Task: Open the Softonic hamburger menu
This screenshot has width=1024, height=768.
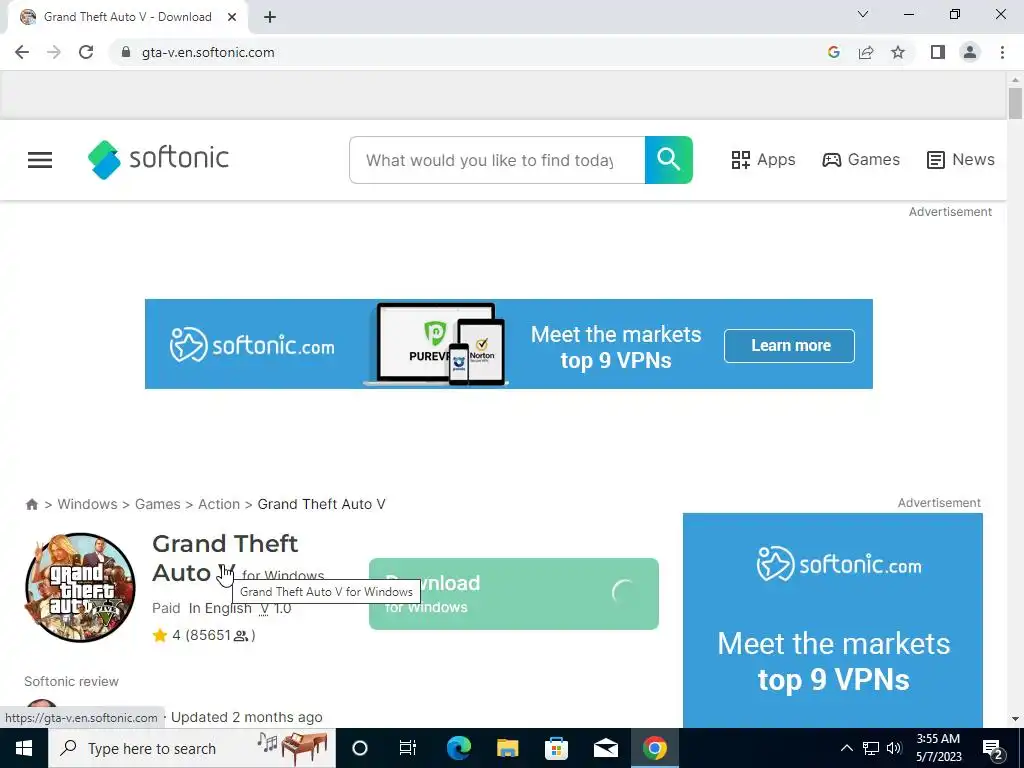Action: [40, 160]
